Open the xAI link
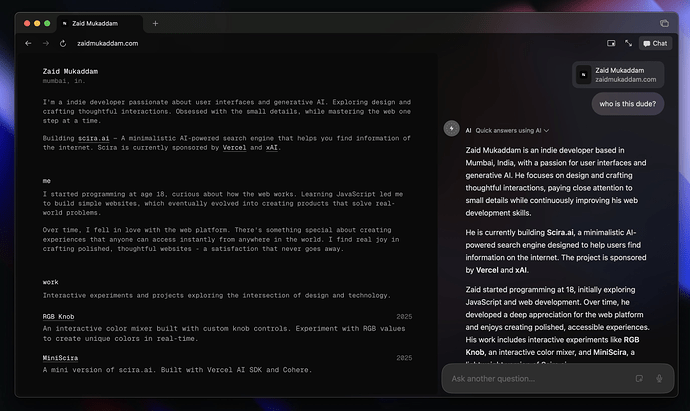 pyautogui.click(x=272, y=148)
